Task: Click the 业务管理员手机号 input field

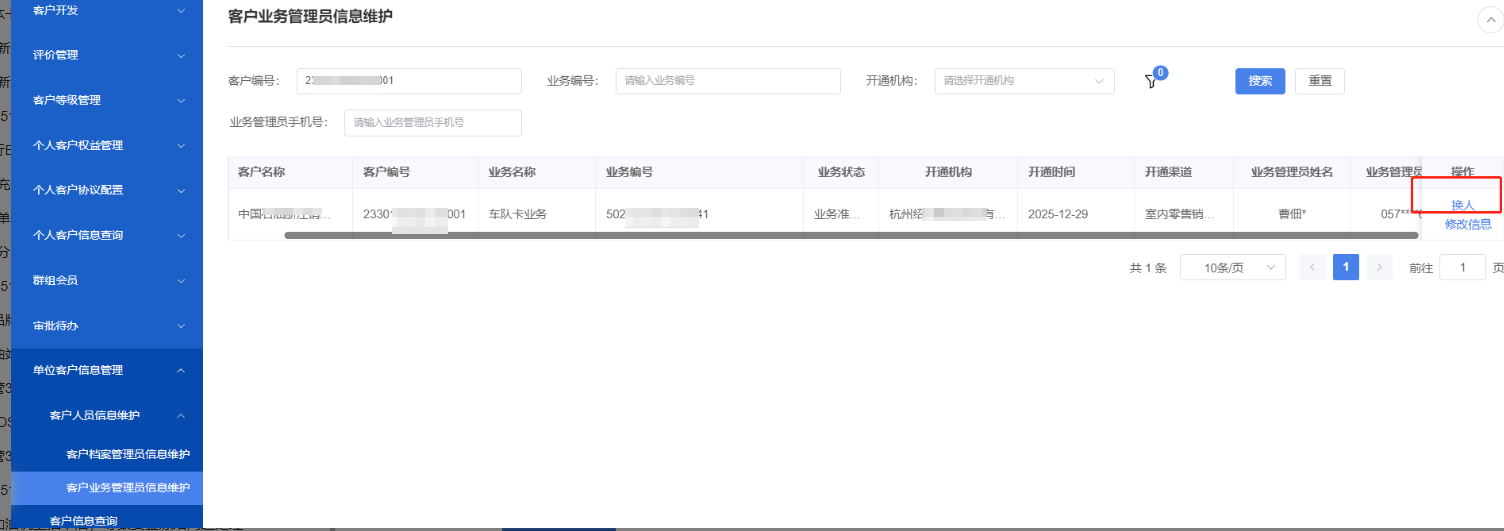Action: pos(432,123)
